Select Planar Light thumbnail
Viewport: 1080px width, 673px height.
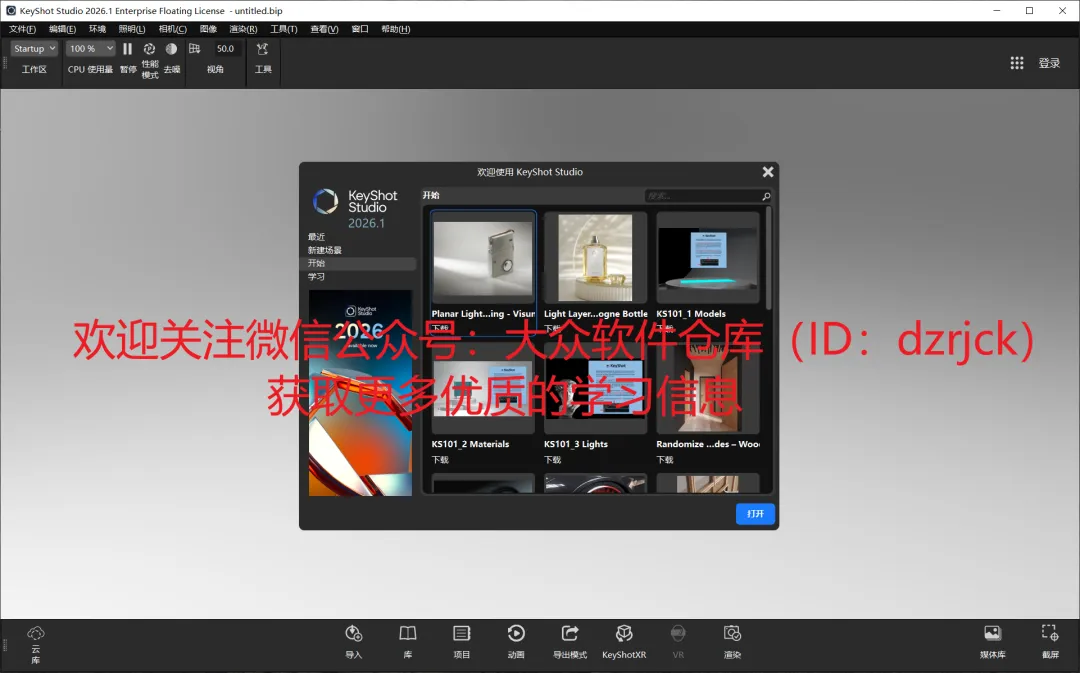point(483,258)
